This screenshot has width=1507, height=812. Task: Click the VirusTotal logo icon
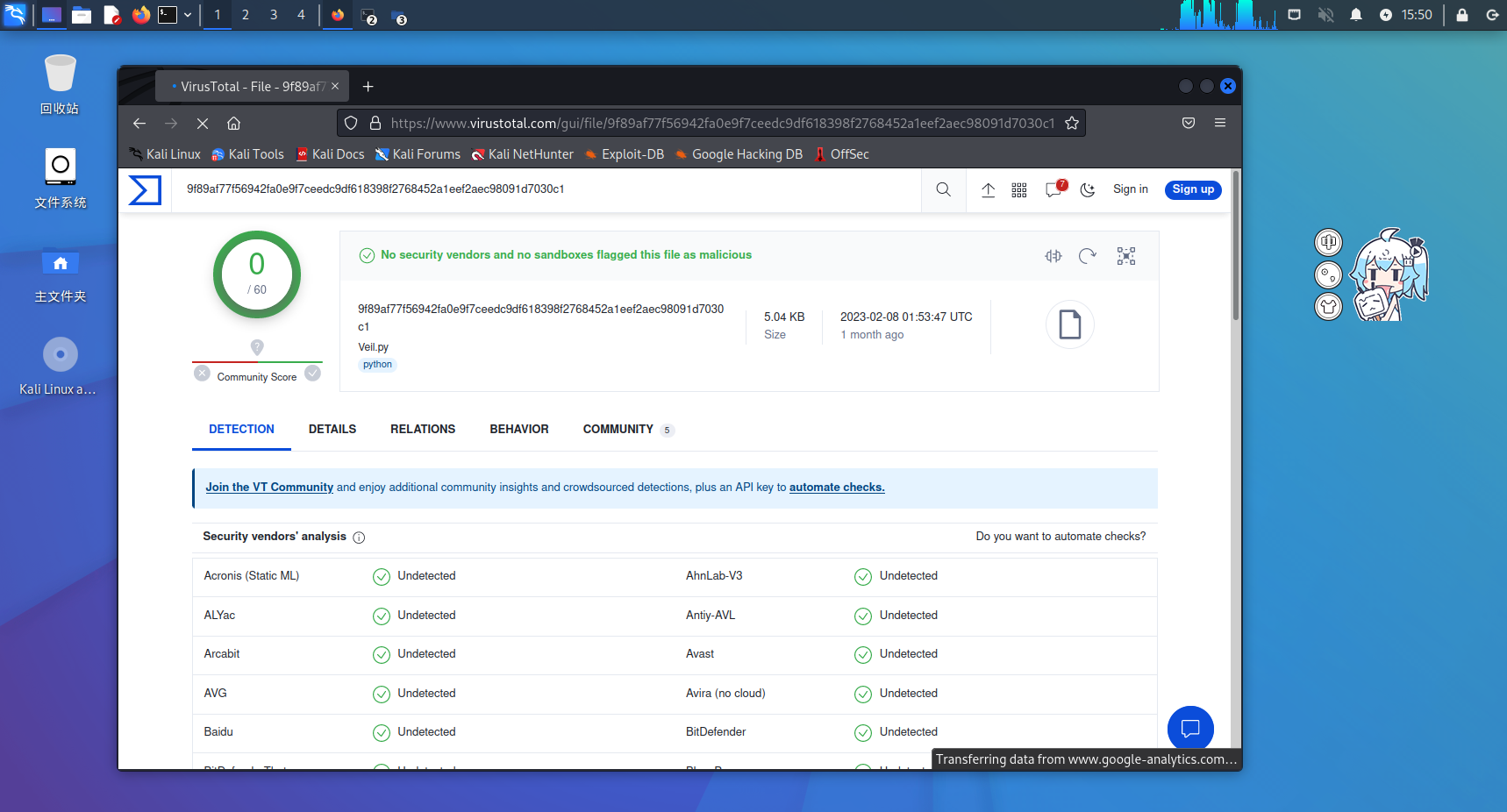coord(145,189)
